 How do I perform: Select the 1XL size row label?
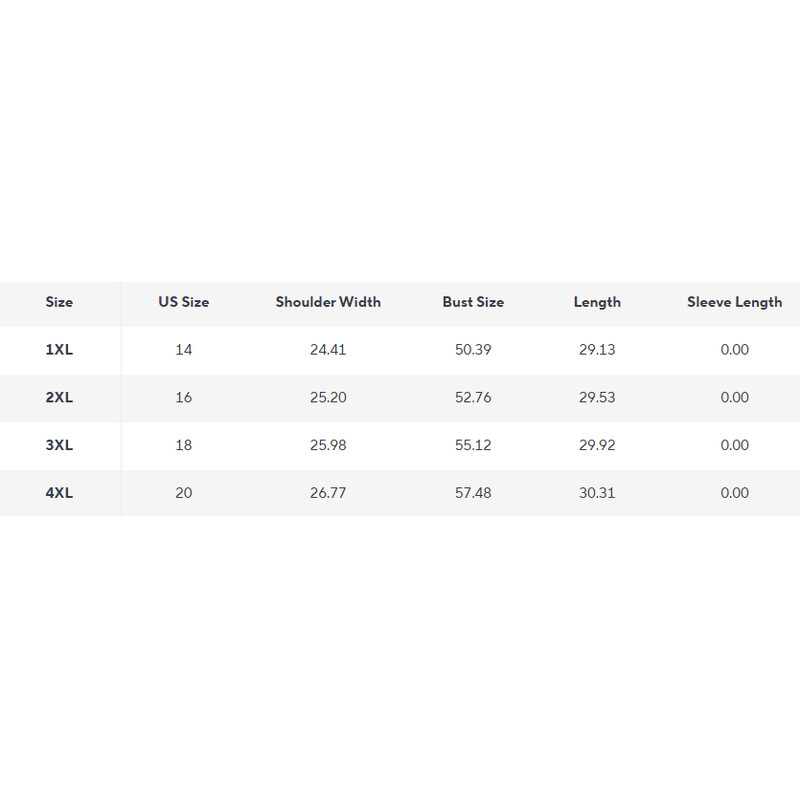click(x=59, y=350)
